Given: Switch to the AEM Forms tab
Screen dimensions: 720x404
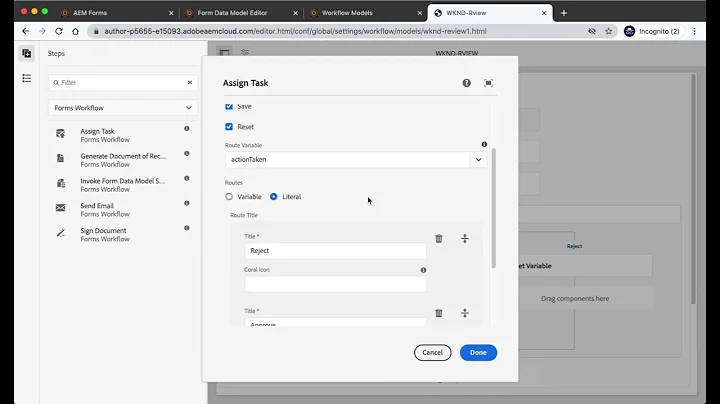Looking at the screenshot, I should [x=90, y=13].
